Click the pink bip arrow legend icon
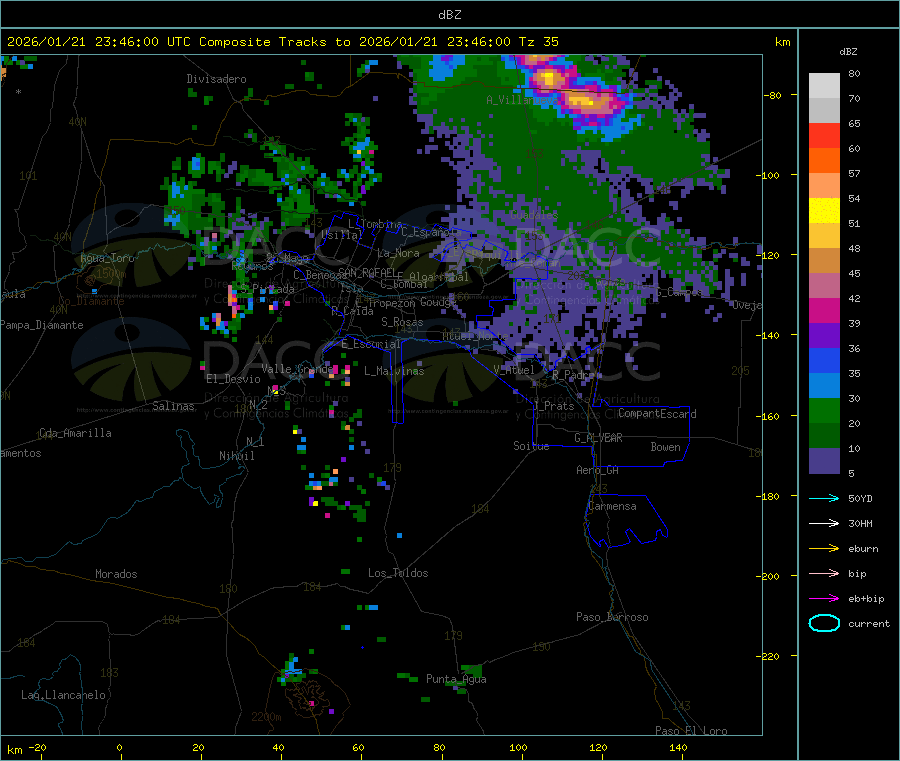 click(x=824, y=573)
